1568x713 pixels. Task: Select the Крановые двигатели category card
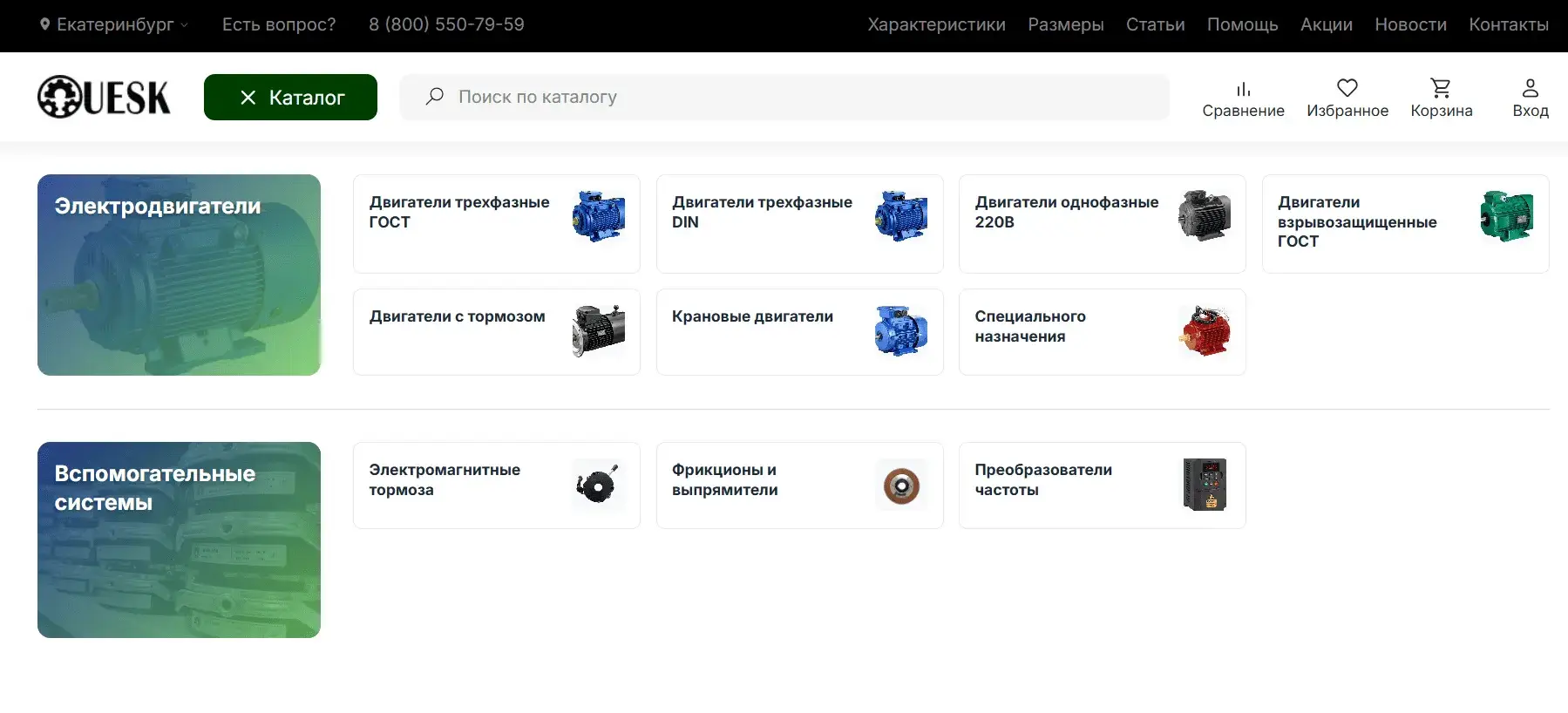pos(799,332)
